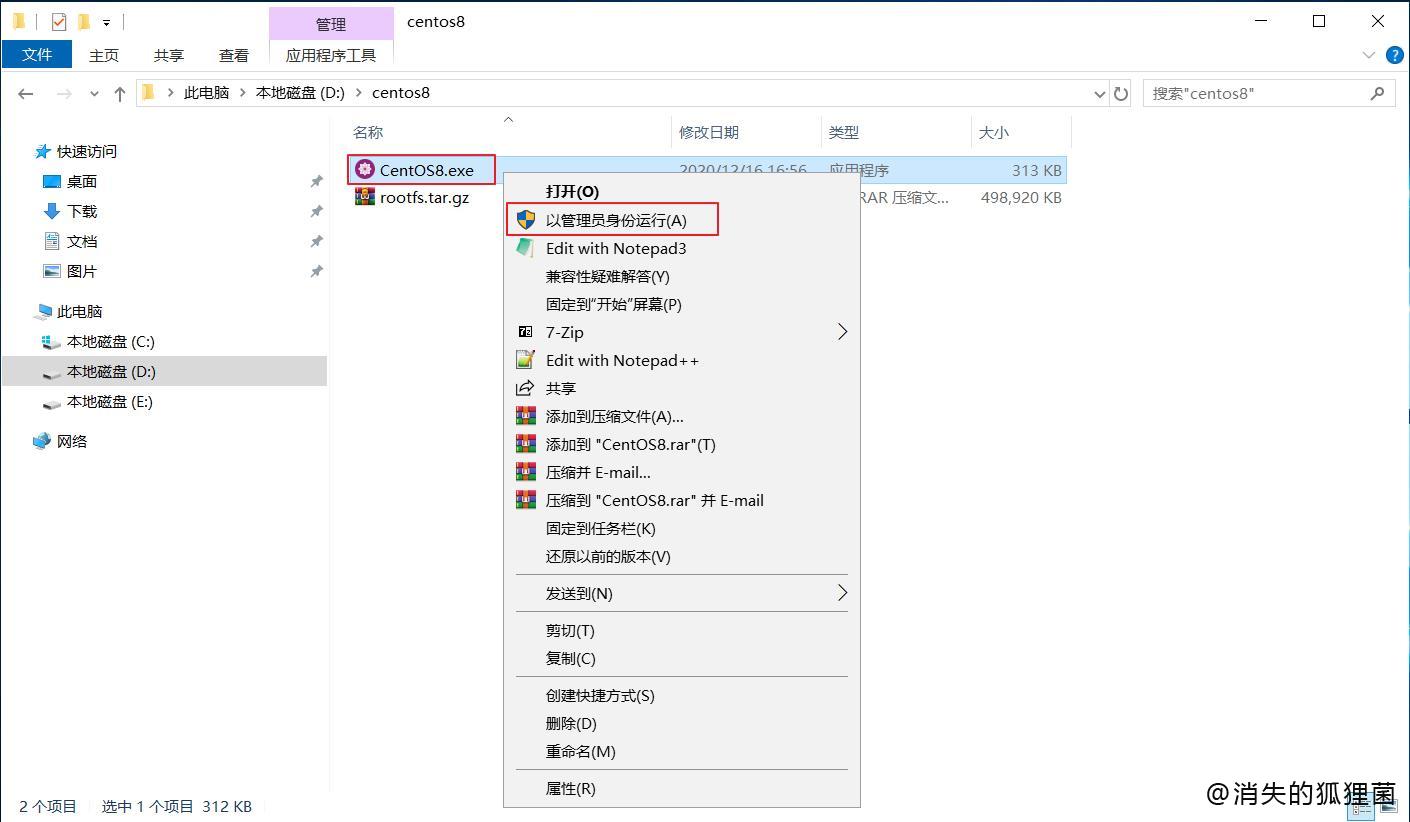Choose 添加到 "CentOS8.rar"(T)

(630, 444)
